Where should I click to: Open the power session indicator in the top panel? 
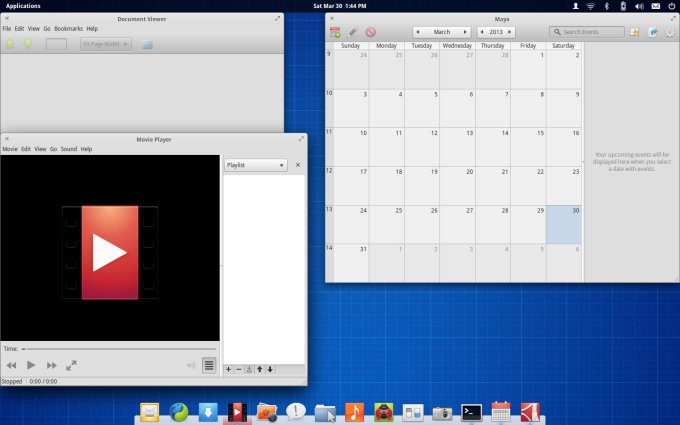pyautogui.click(x=672, y=6)
